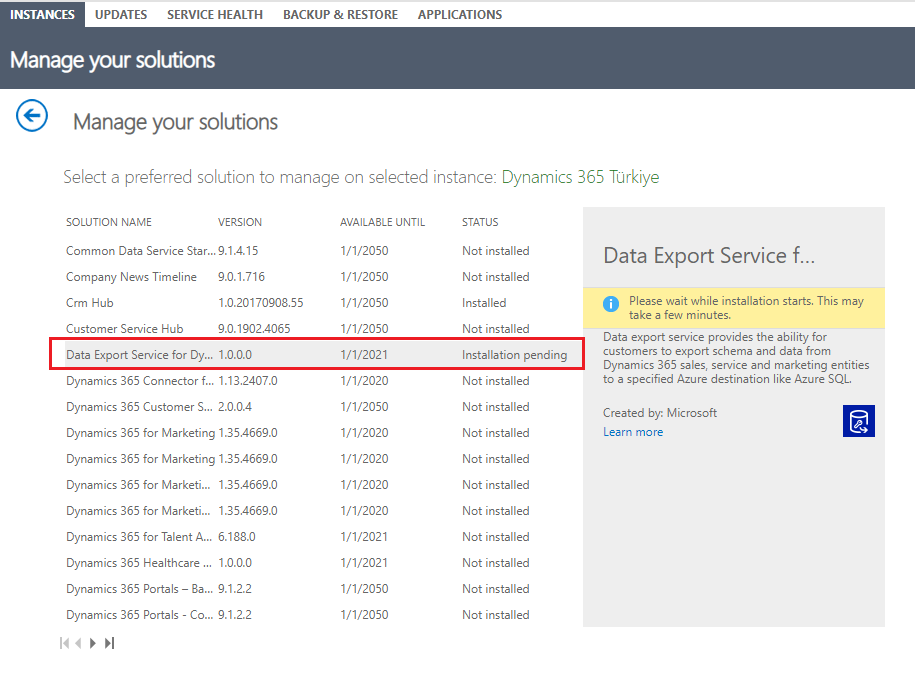
Task: Click version 9.1.4.15
Action: 238,251
